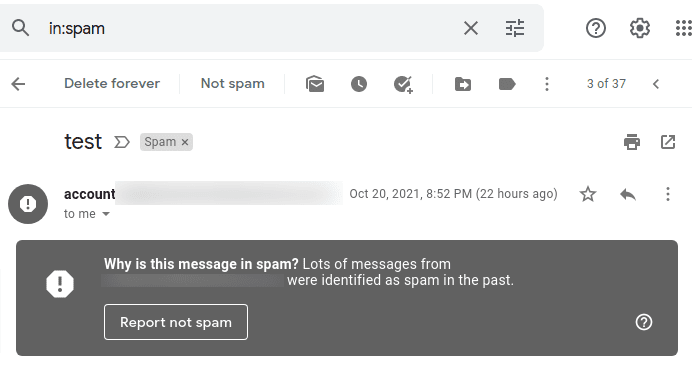
Task: Open the Move to folder icon
Action: coord(463,84)
